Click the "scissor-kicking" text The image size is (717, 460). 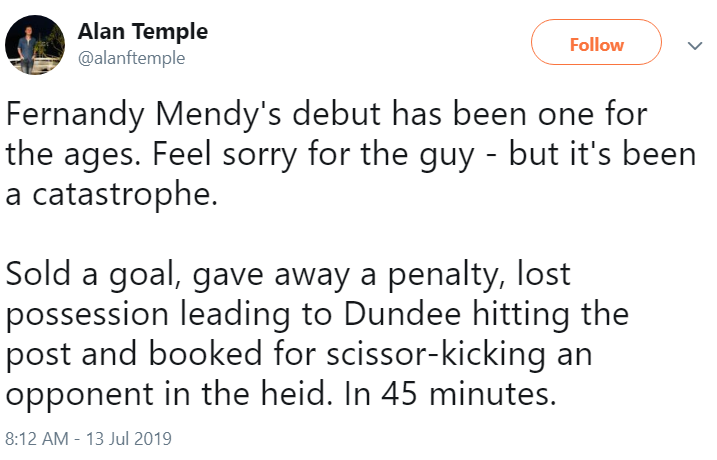coord(436,354)
